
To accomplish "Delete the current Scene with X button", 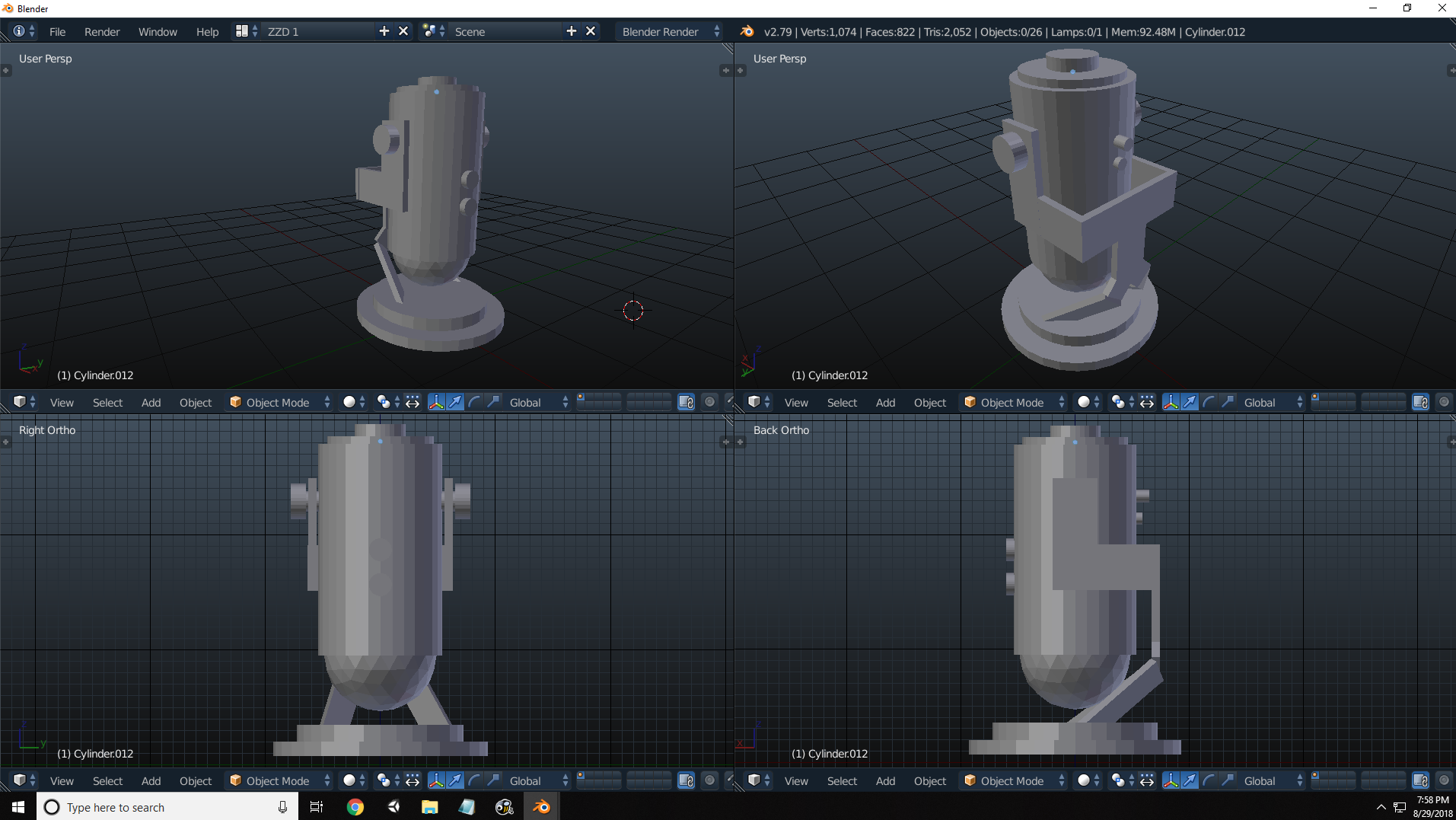I will (591, 31).
